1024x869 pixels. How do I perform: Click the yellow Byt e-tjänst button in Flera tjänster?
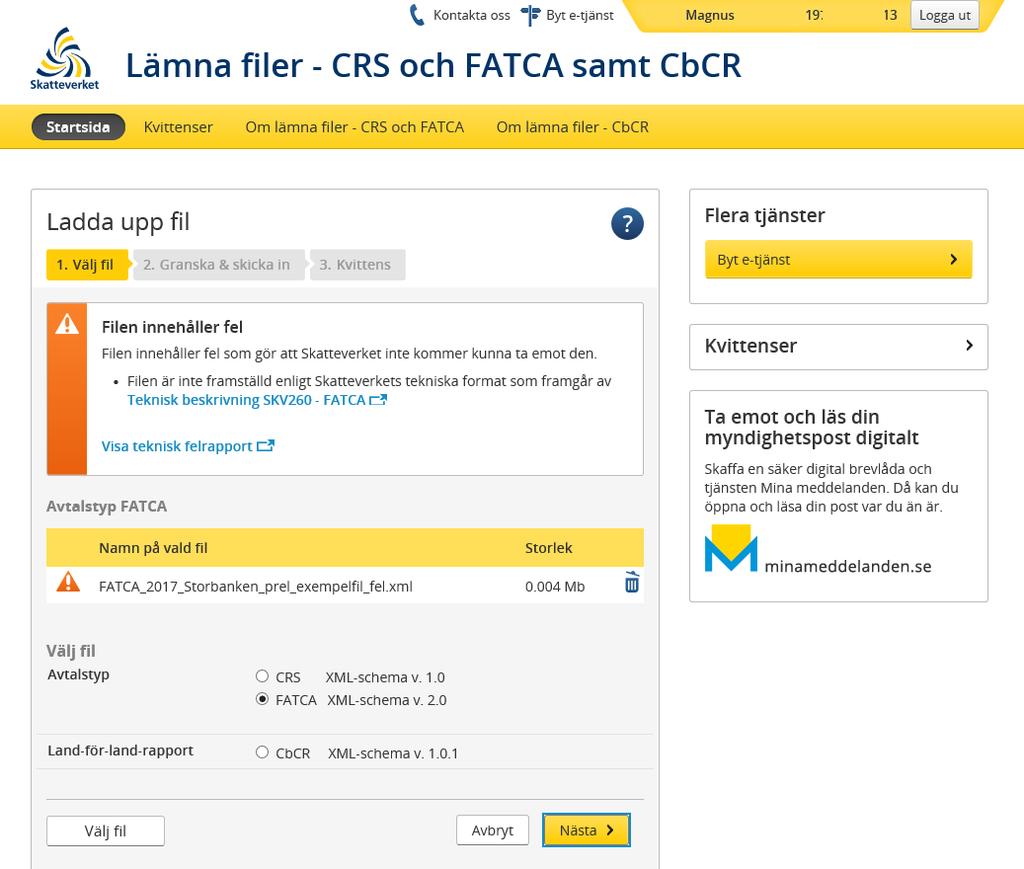839,259
